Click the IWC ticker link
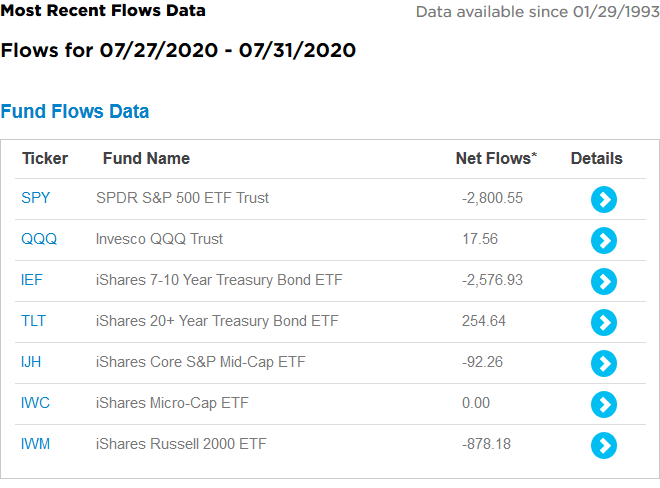Image resolution: width=660 pixels, height=488 pixels. [35, 403]
